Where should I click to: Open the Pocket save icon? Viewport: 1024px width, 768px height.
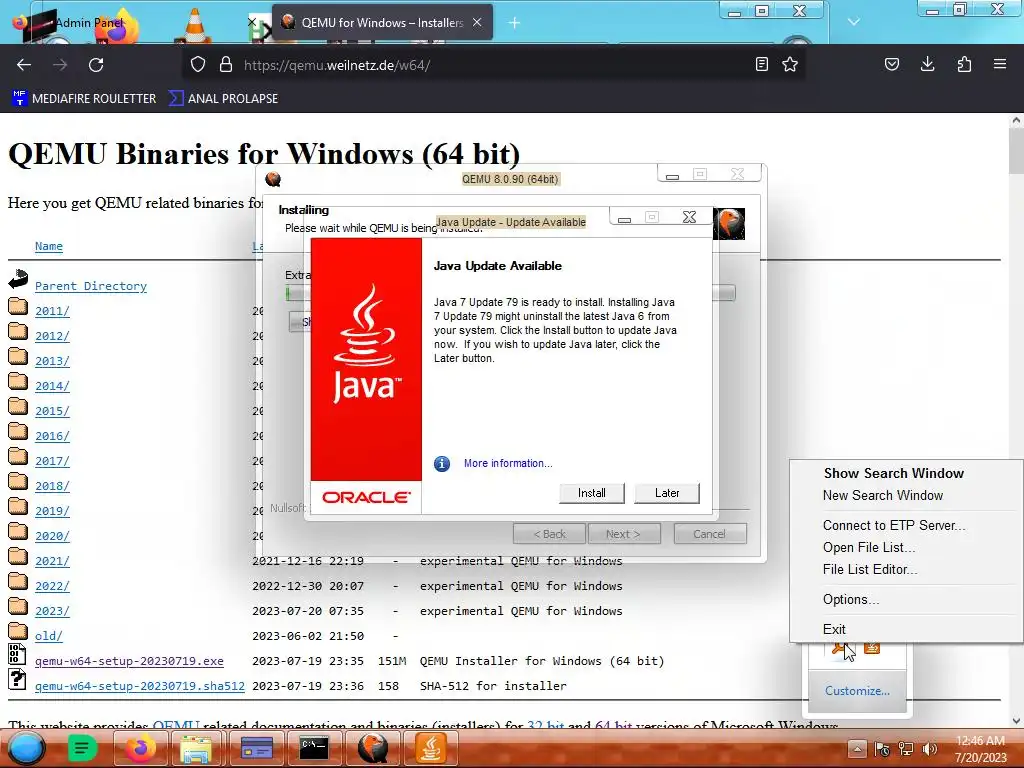tap(892, 64)
